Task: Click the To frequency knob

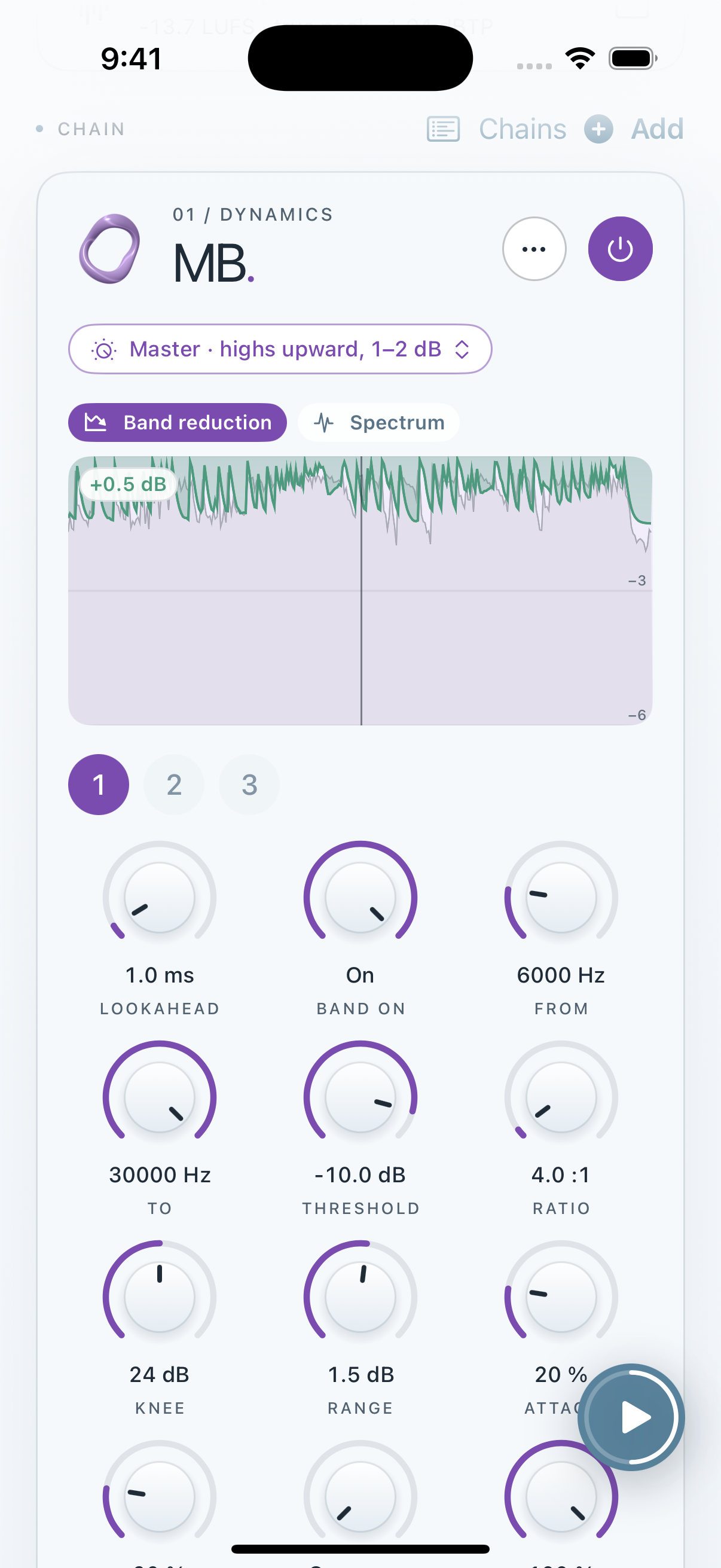Action: [160, 1097]
